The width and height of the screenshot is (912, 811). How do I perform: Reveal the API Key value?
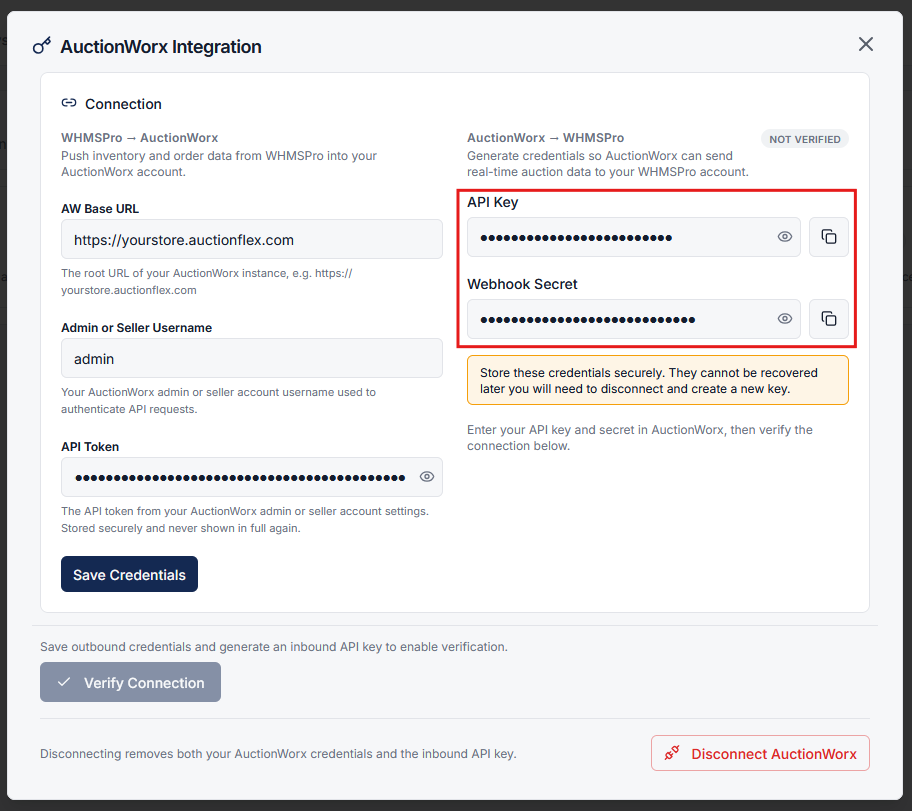785,237
